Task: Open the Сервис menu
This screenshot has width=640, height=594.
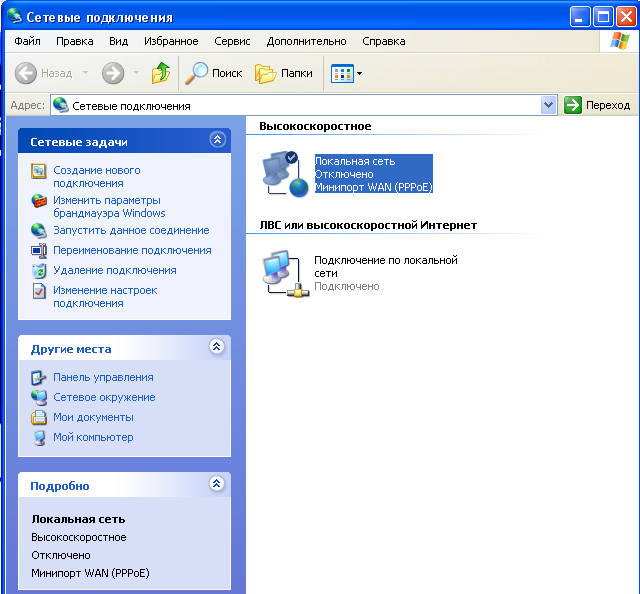Action: [x=232, y=41]
